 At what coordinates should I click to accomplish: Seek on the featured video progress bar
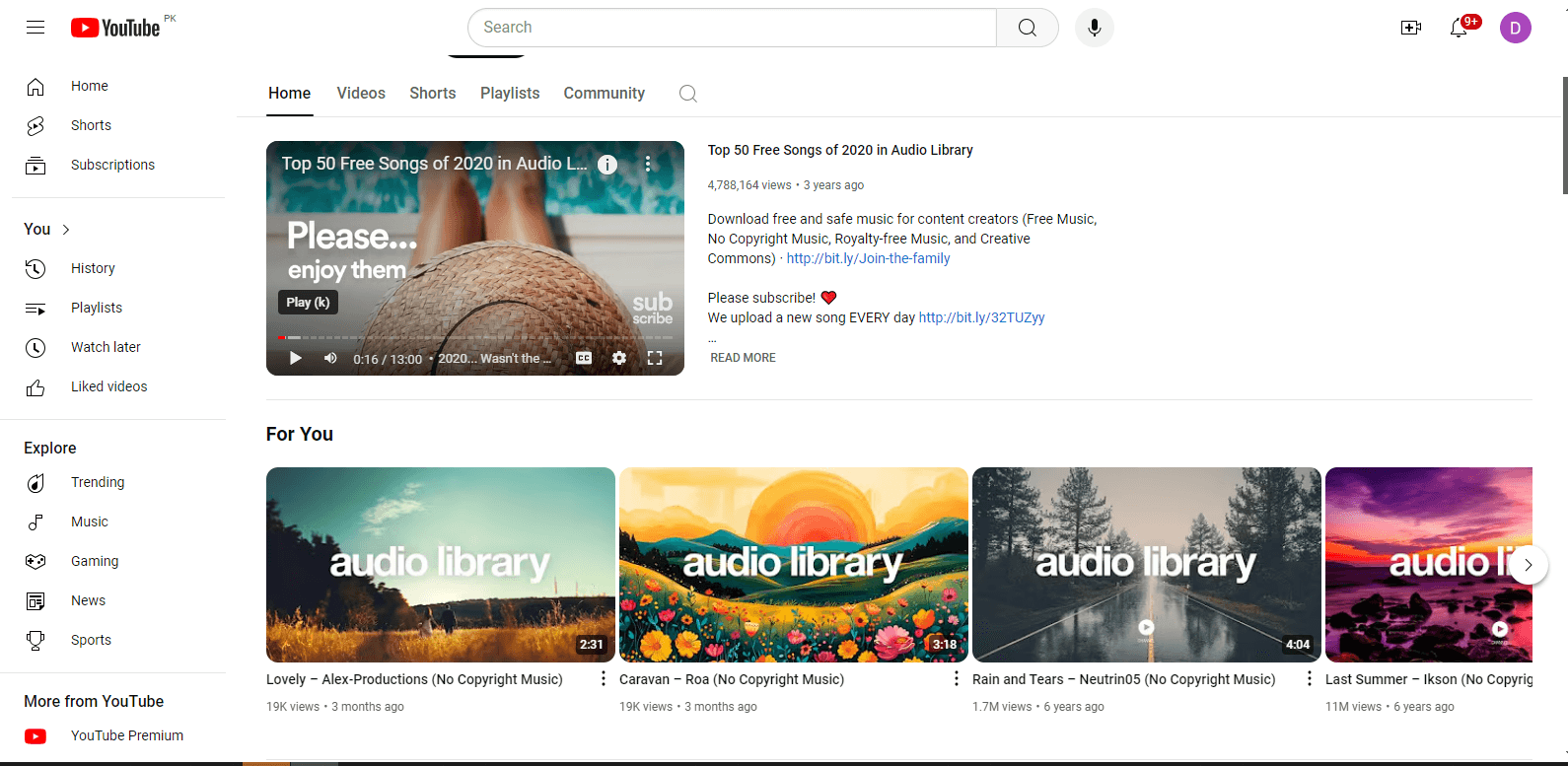click(x=475, y=337)
